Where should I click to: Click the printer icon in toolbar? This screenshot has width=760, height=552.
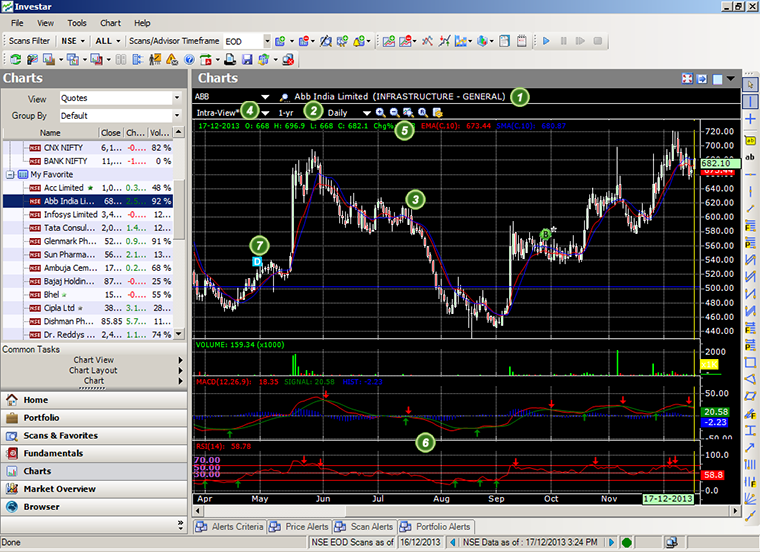[x=230, y=60]
